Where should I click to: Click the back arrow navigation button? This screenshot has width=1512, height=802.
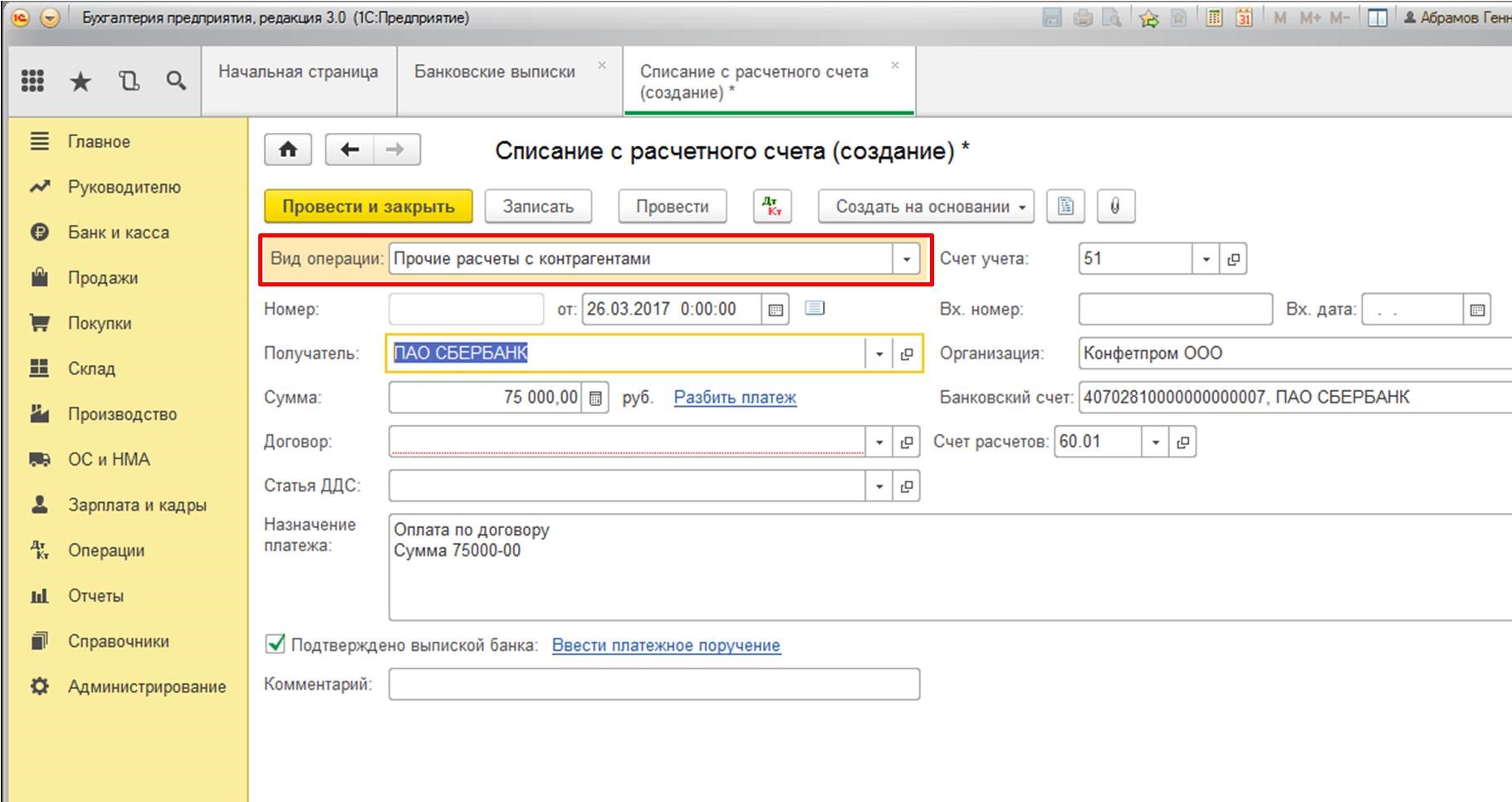point(350,149)
